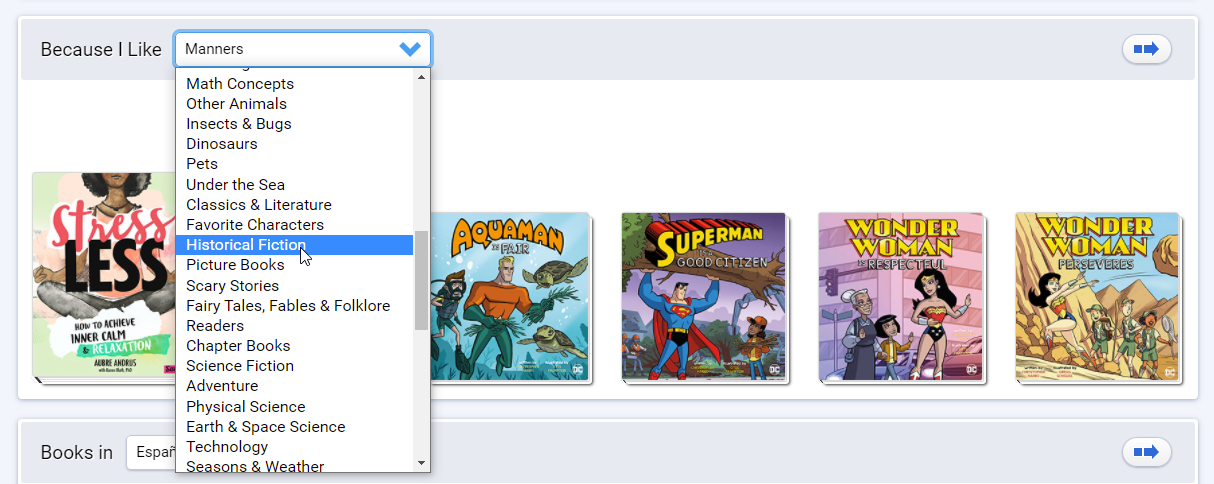Open Superman is a Good Citizen book
Image resolution: width=1214 pixels, height=484 pixels.
click(703, 296)
